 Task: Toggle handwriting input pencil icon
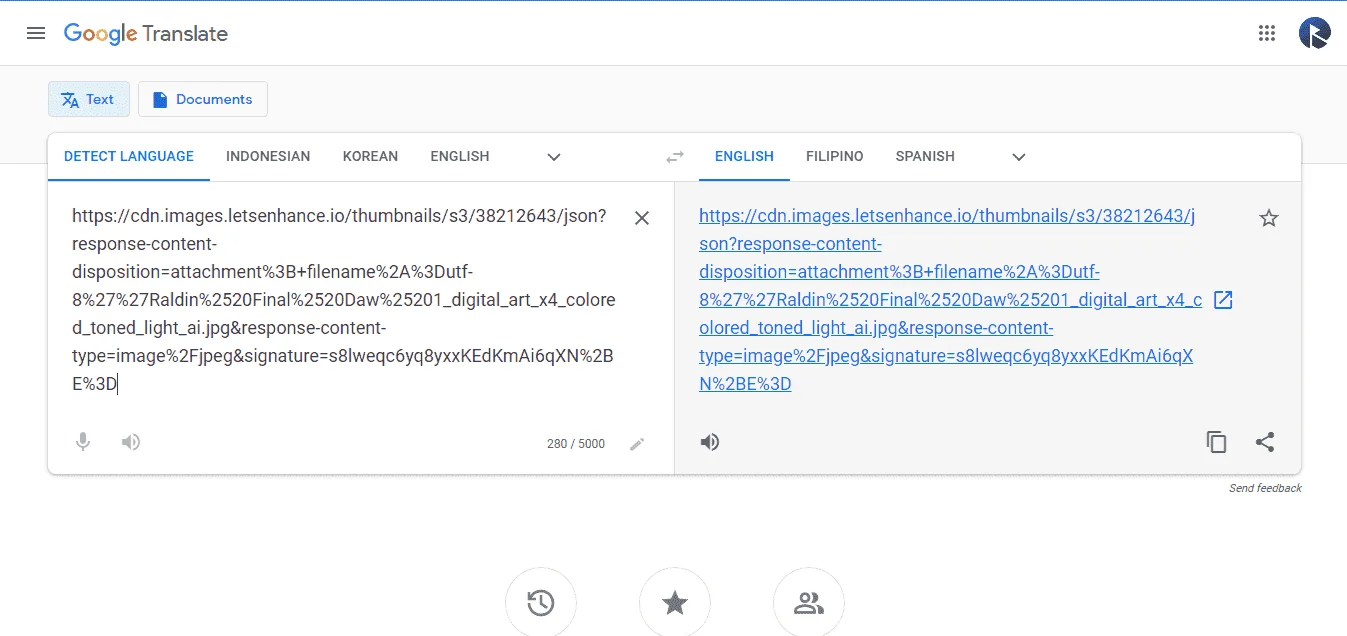637,444
